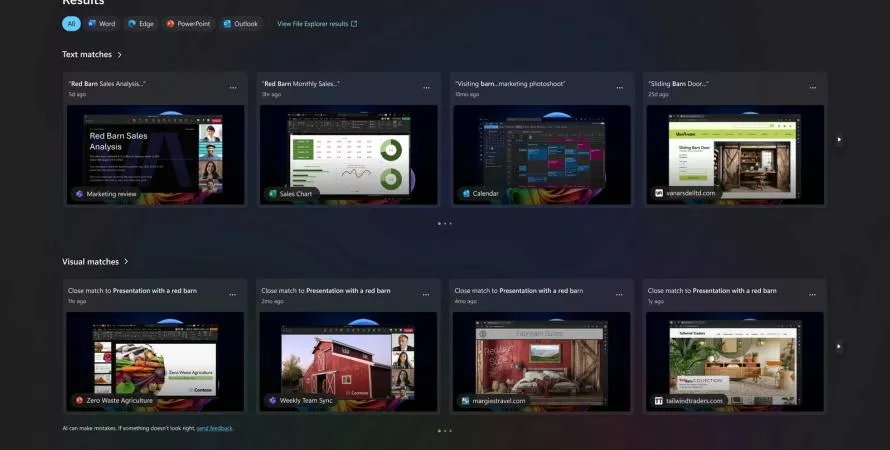Image resolution: width=890 pixels, height=450 pixels.
Task: Open more options for Sliding Barn Door card
Action: tap(813, 88)
